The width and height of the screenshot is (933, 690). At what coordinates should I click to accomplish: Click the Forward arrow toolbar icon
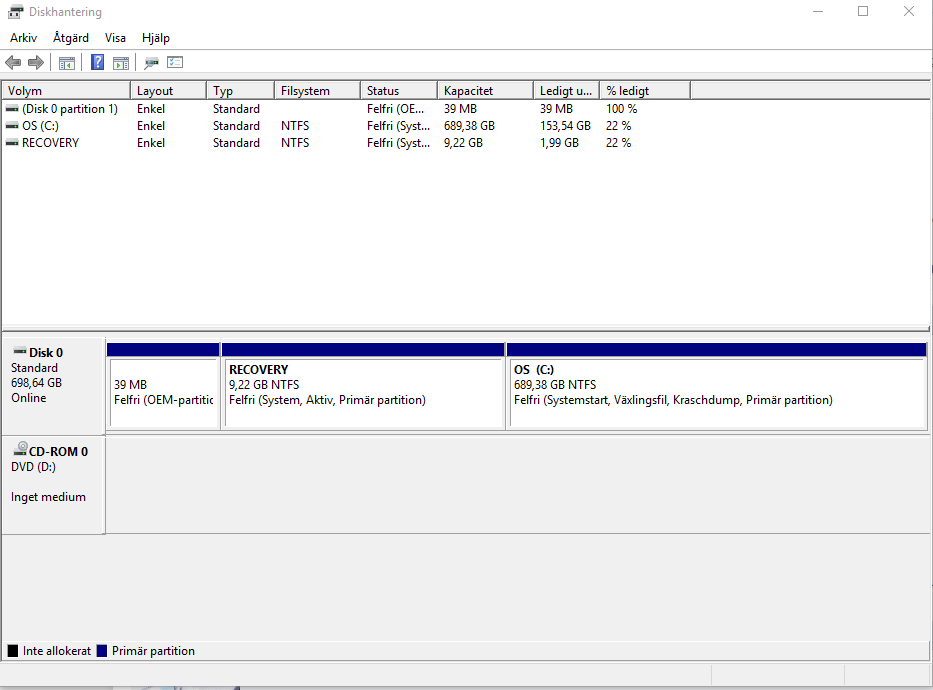coord(36,62)
